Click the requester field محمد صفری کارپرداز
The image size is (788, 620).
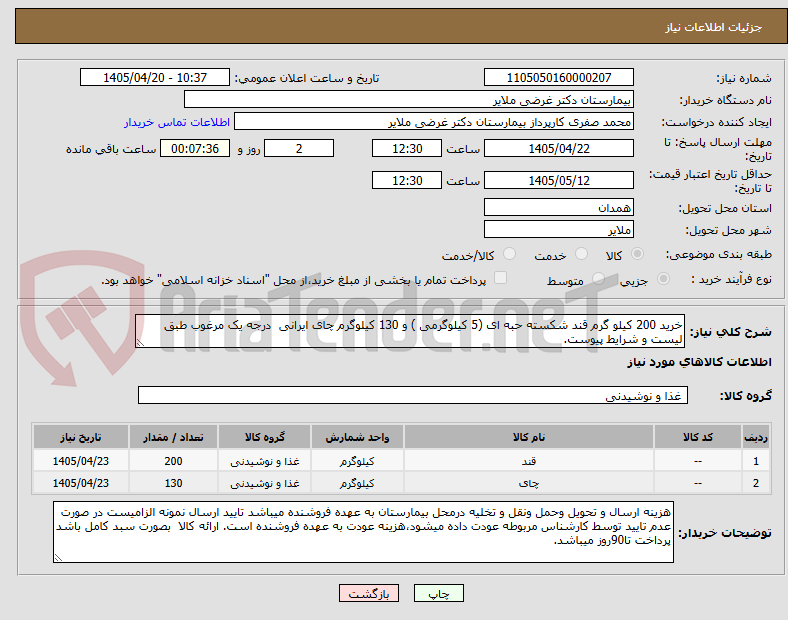tap(434, 122)
